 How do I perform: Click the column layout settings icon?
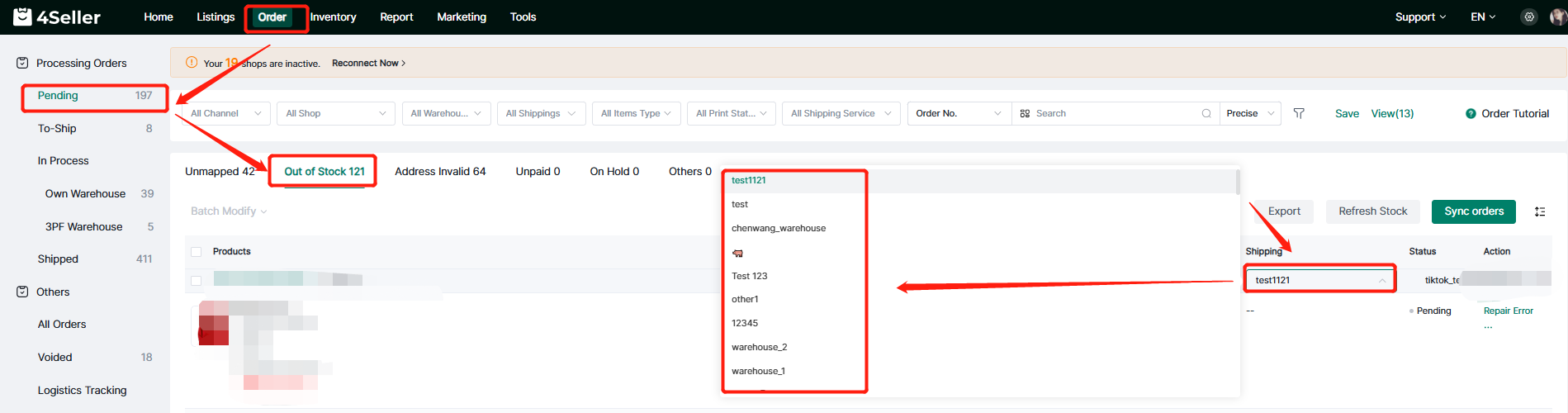1540,211
